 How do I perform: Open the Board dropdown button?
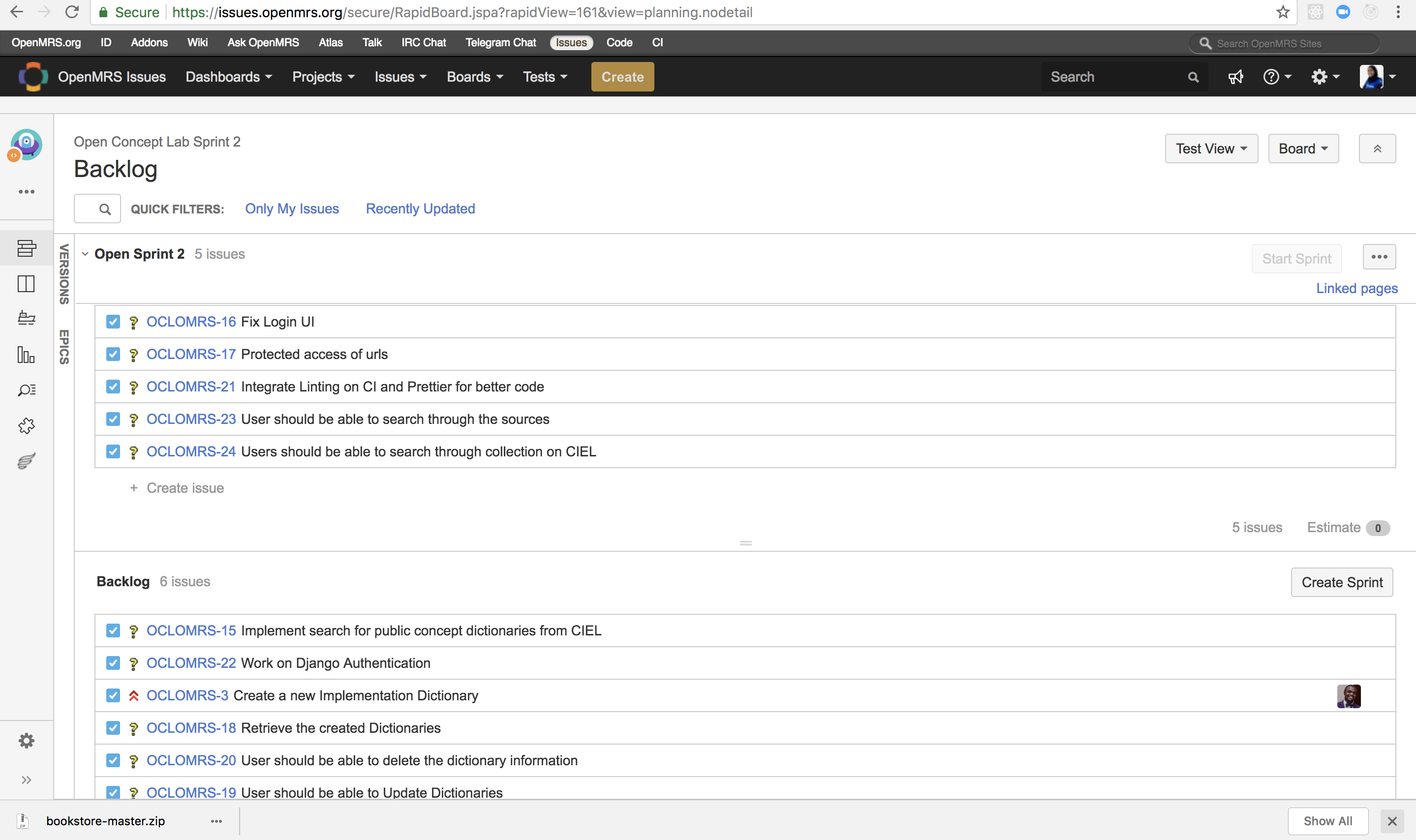click(x=1303, y=149)
